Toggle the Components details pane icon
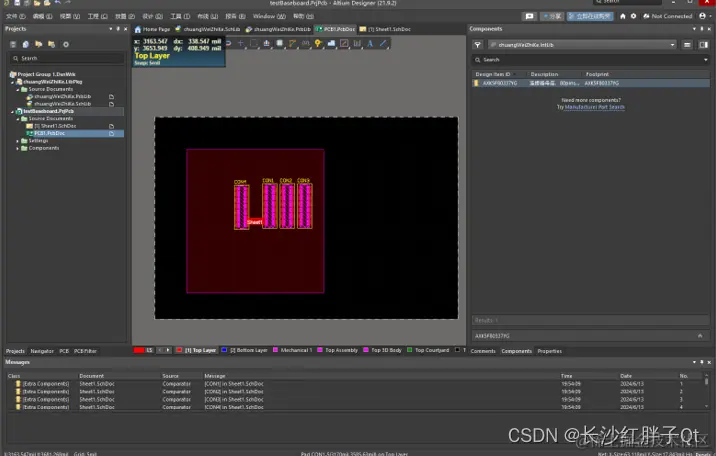This screenshot has height=456, width=716. tap(704, 45)
